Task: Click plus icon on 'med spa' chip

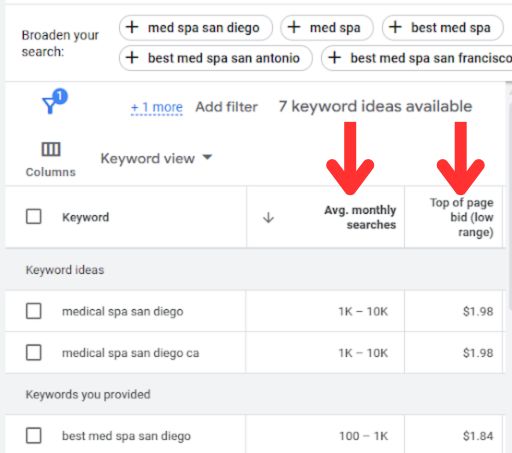Action: [294, 27]
